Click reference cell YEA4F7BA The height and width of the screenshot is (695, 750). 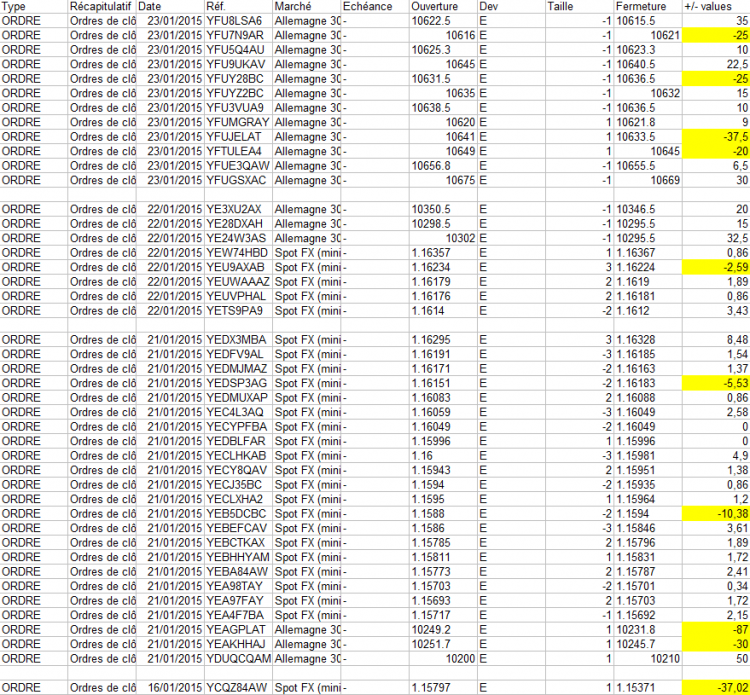[x=239, y=616]
